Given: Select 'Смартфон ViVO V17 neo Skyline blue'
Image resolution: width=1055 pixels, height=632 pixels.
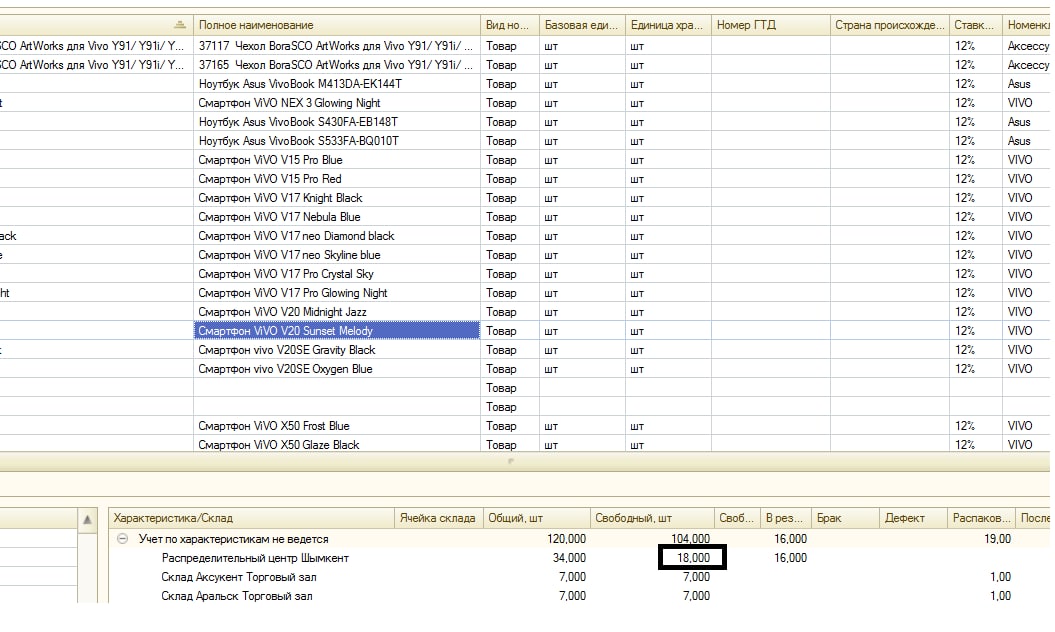Looking at the screenshot, I should (289, 255).
